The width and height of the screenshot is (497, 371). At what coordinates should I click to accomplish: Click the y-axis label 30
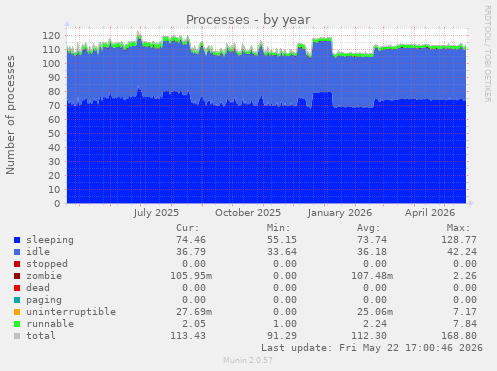pyautogui.click(x=54, y=162)
